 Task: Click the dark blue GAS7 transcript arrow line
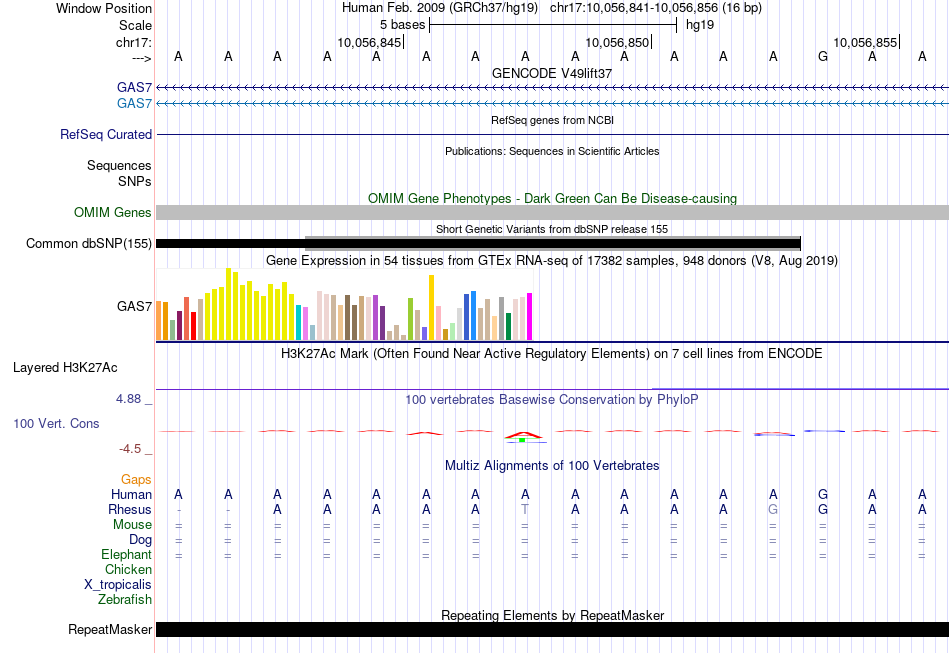552,88
